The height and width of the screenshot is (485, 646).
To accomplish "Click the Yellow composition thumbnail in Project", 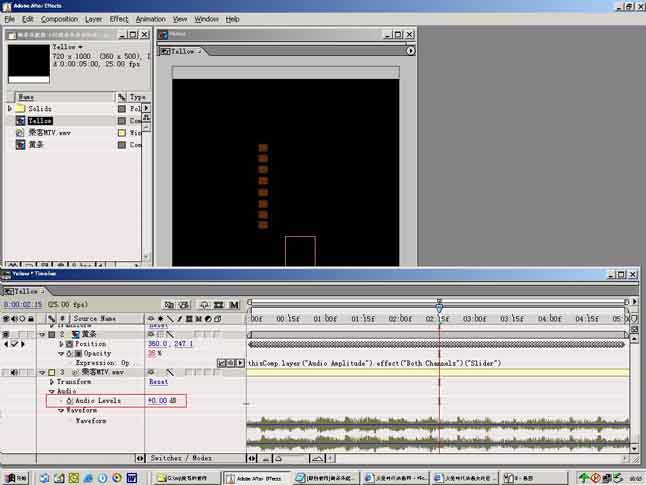I will pos(29,64).
